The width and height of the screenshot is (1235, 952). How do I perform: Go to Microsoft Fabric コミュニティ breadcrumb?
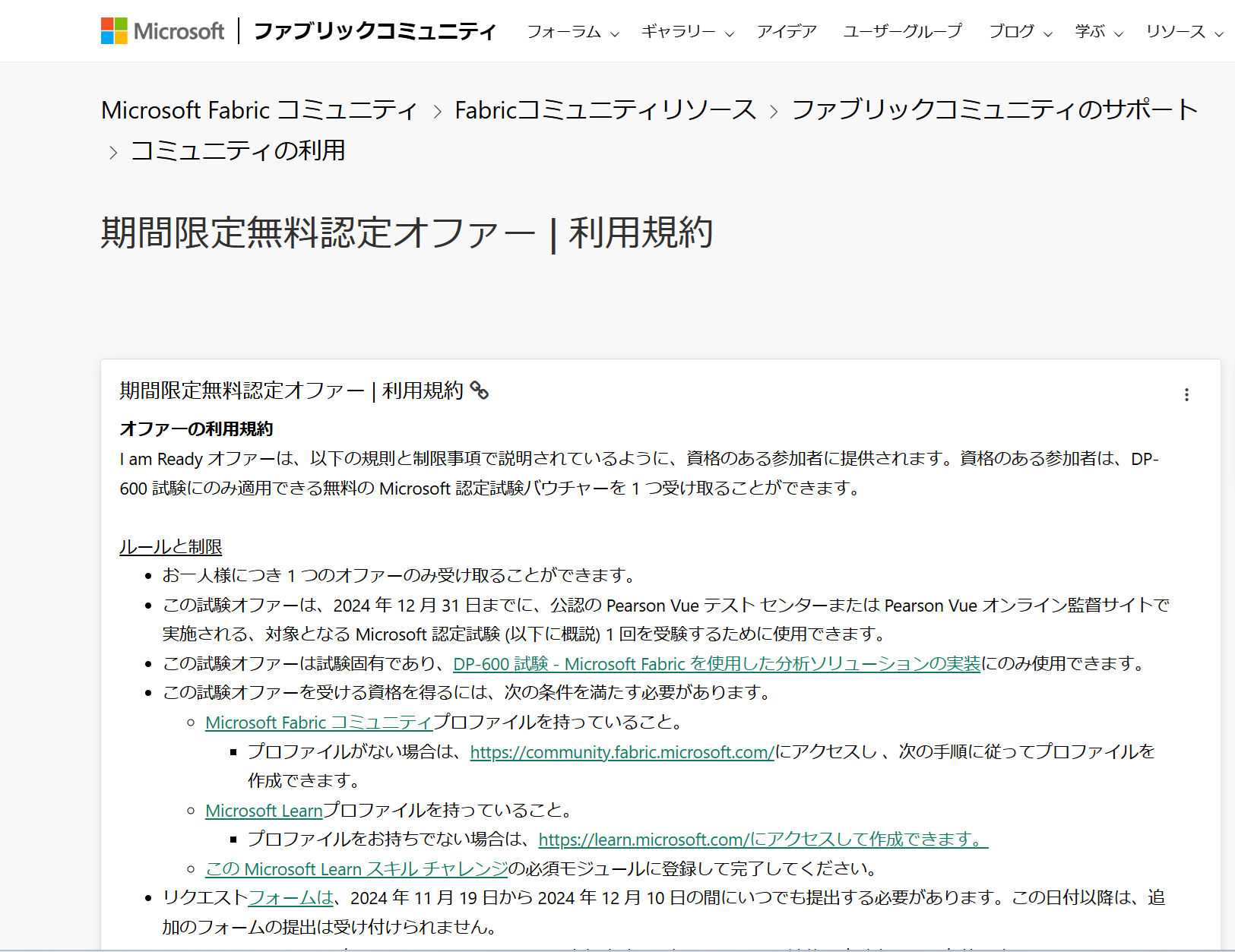[259, 110]
